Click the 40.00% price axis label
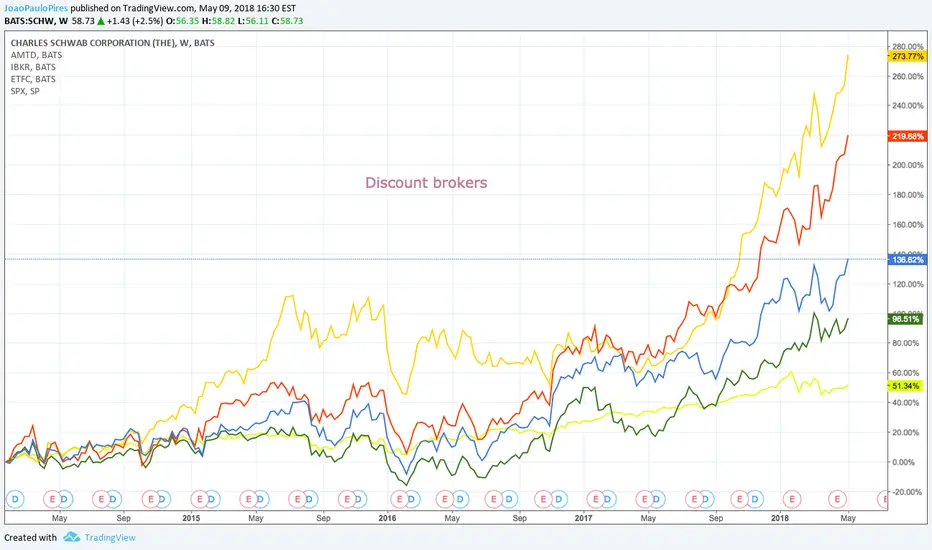Screen dimensions: 932x550 point(906,403)
